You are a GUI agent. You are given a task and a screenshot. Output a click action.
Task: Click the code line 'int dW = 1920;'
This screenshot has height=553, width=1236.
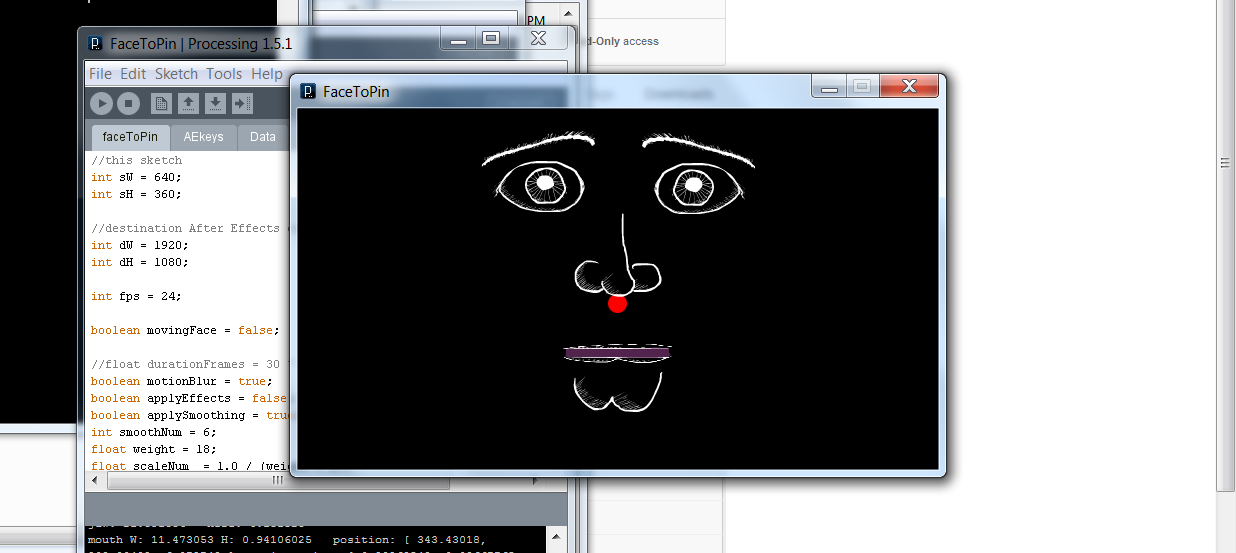click(x=140, y=245)
